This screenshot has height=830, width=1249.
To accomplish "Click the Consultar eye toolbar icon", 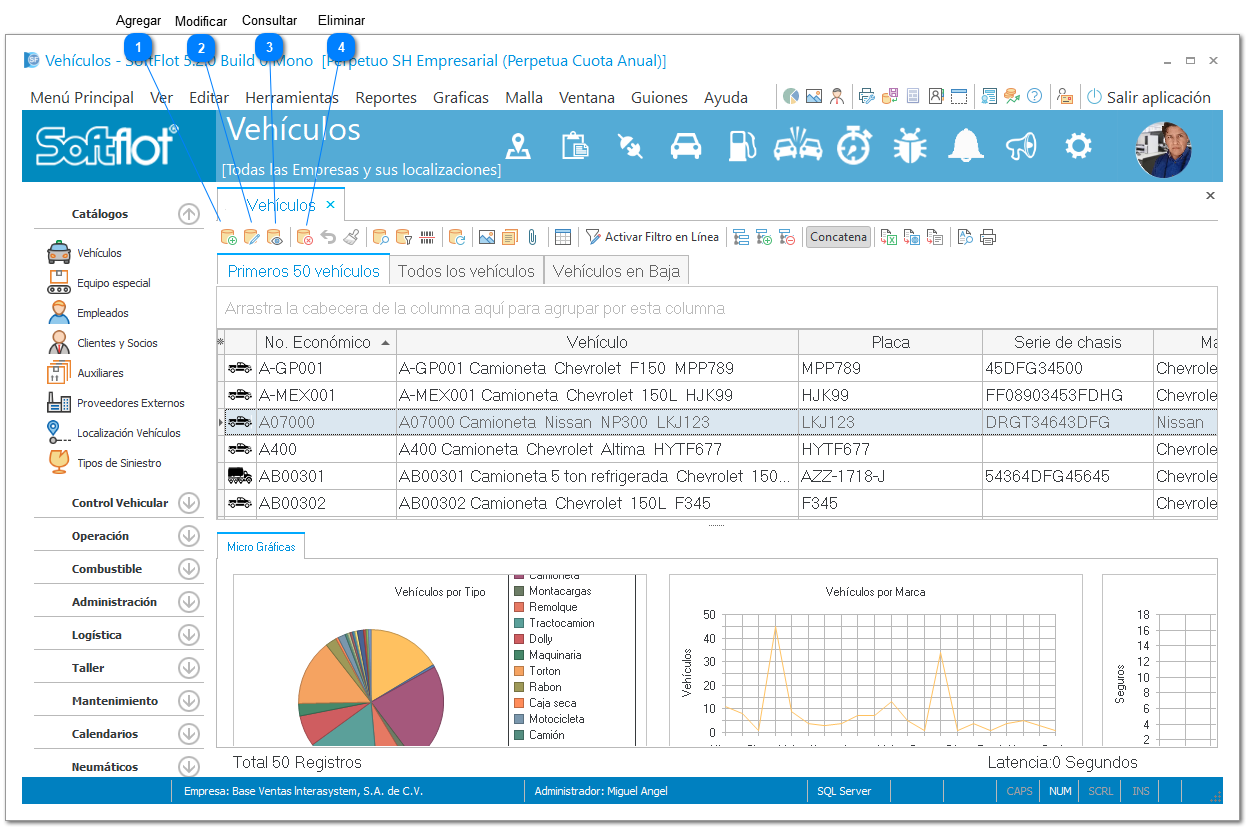I will point(275,237).
